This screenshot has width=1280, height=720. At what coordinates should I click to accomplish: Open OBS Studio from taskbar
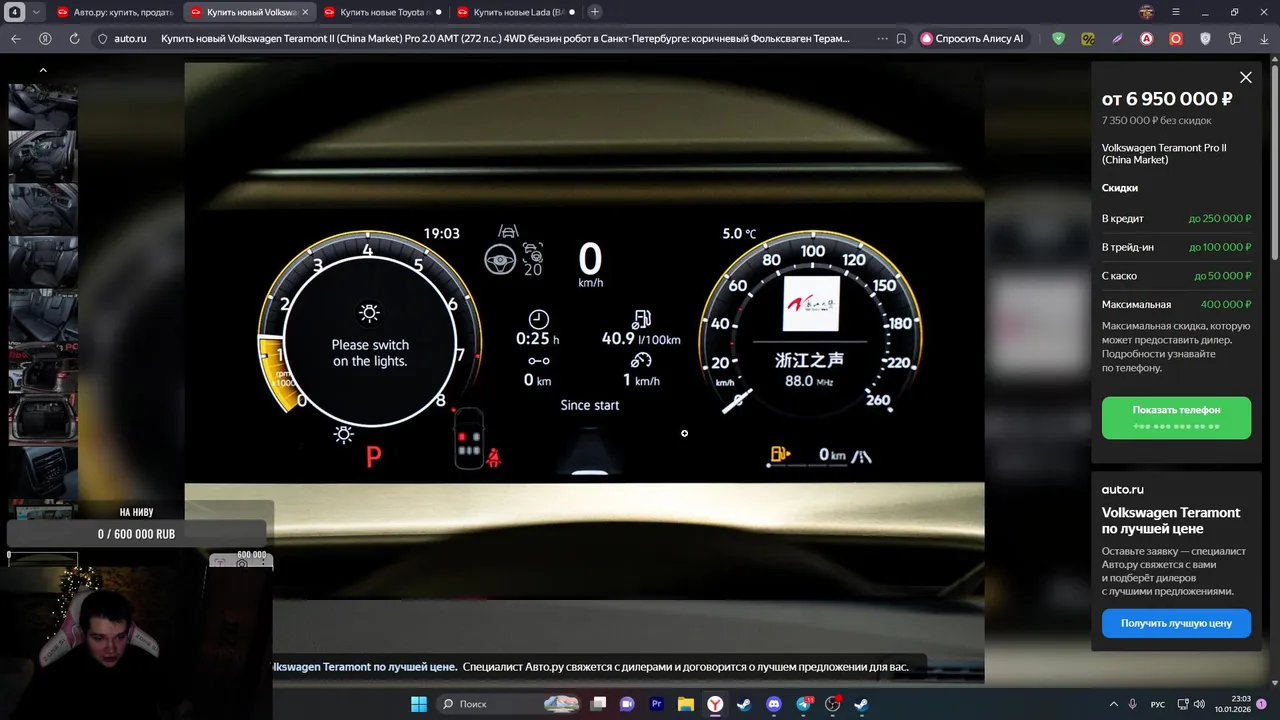click(833, 704)
